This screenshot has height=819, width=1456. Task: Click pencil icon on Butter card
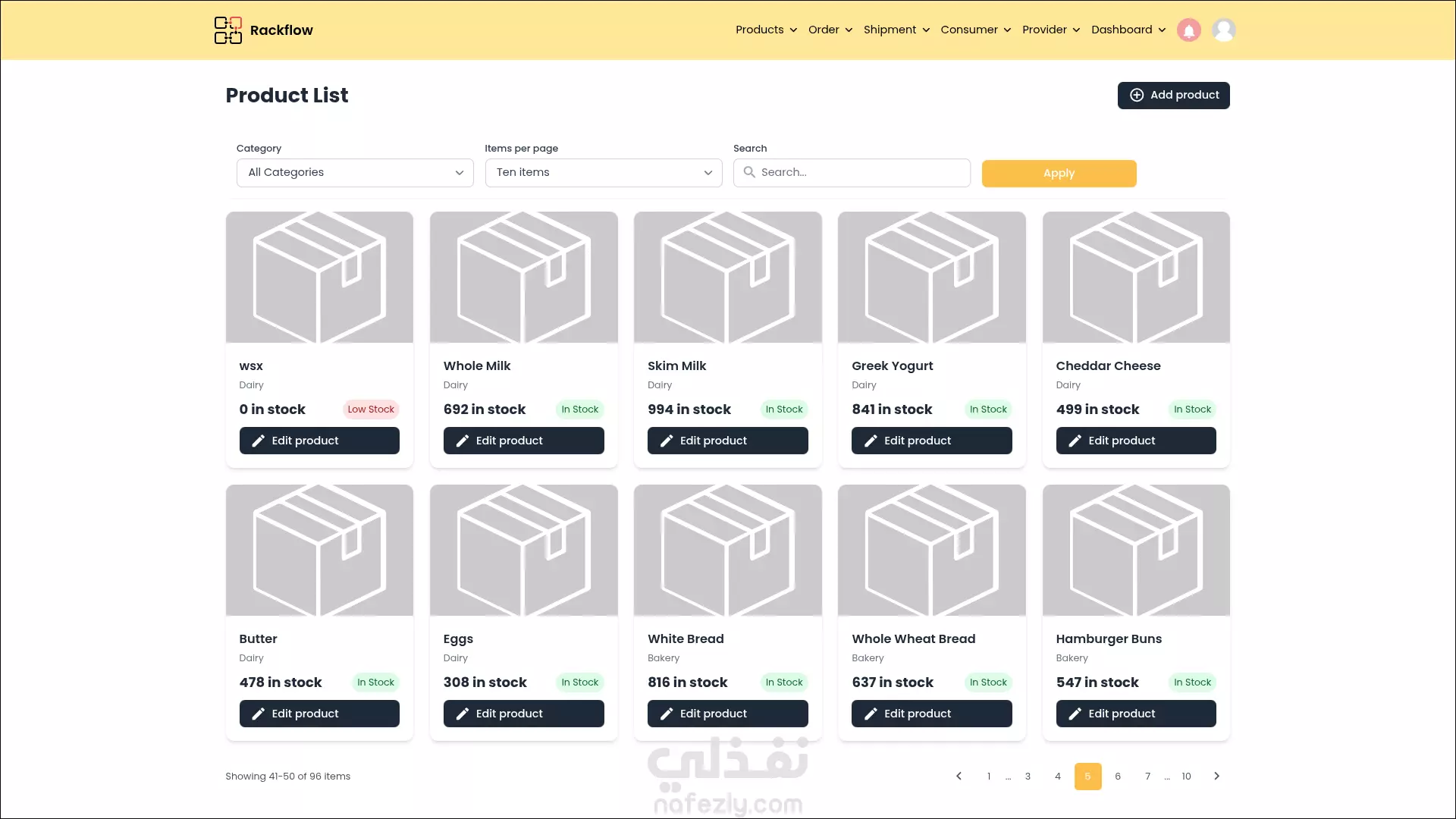(x=258, y=714)
